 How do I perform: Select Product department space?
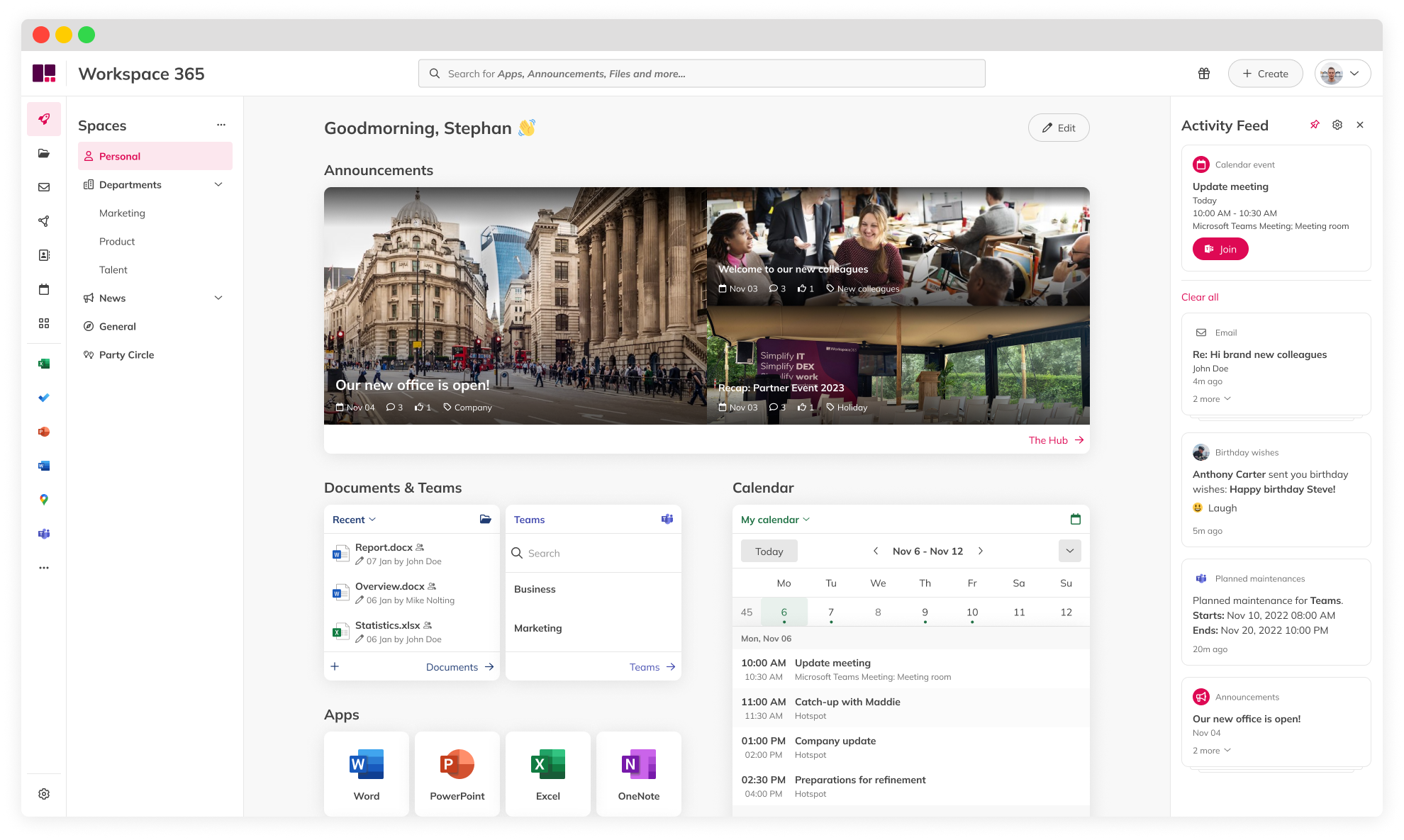click(x=117, y=241)
